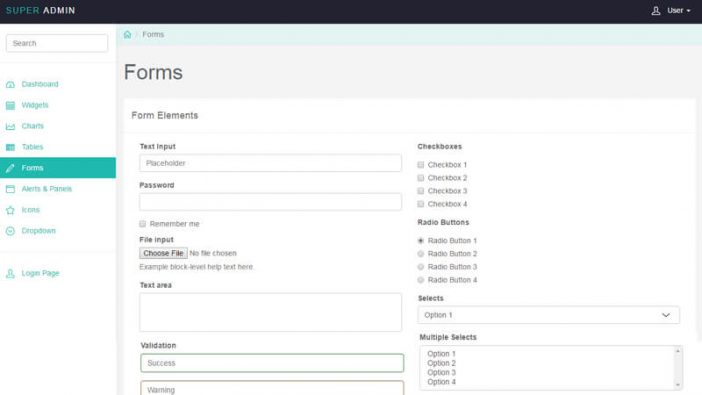Image resolution: width=702 pixels, height=395 pixels.
Task: Select the Forms sidebar item
Action: [x=58, y=168]
